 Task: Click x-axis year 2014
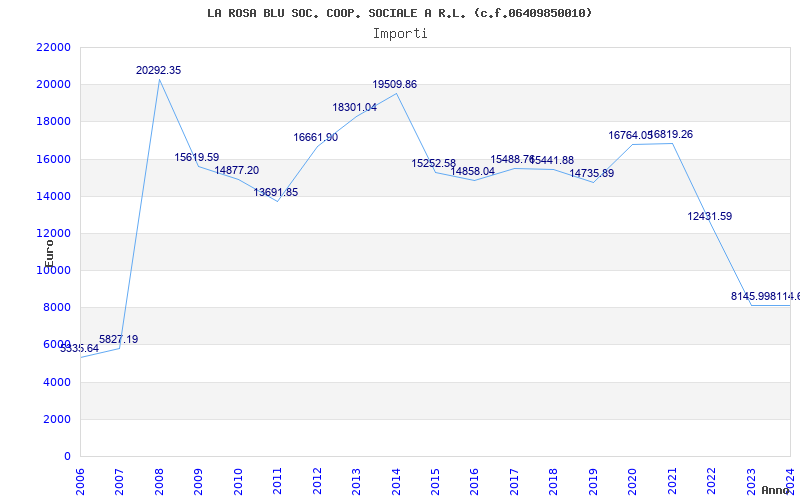pos(396,481)
